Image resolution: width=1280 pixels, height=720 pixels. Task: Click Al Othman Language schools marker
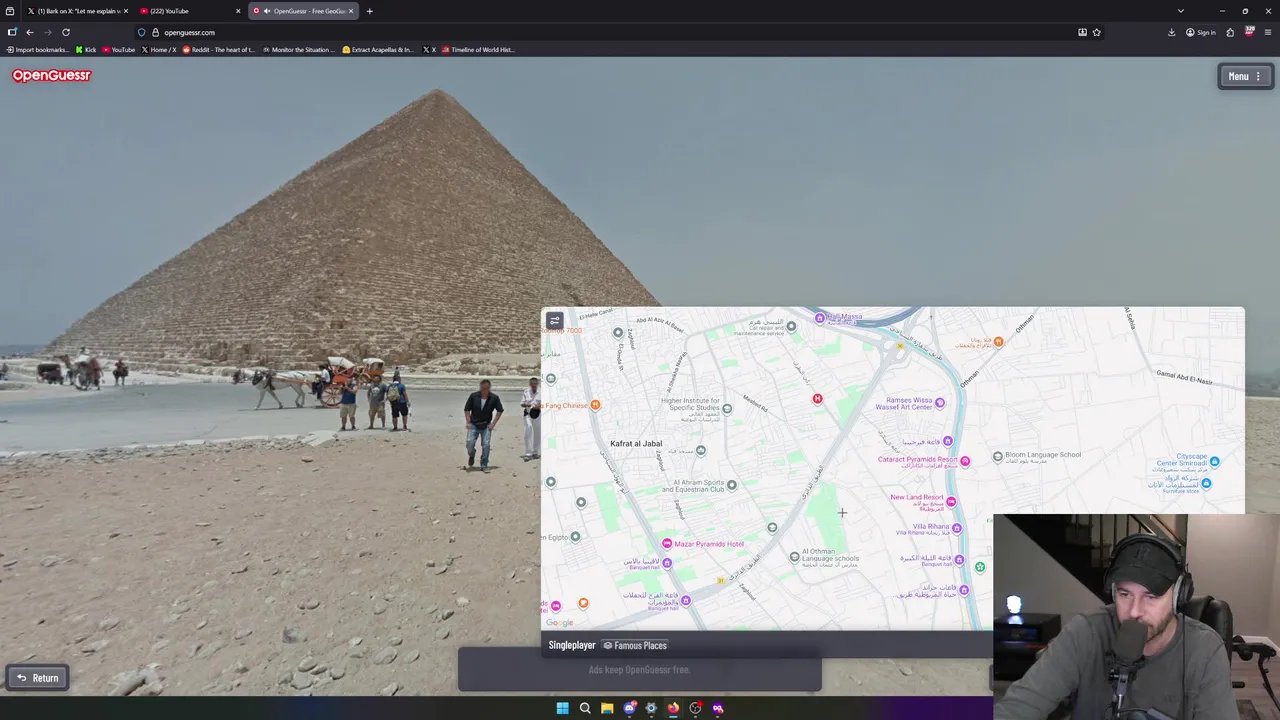click(795, 557)
